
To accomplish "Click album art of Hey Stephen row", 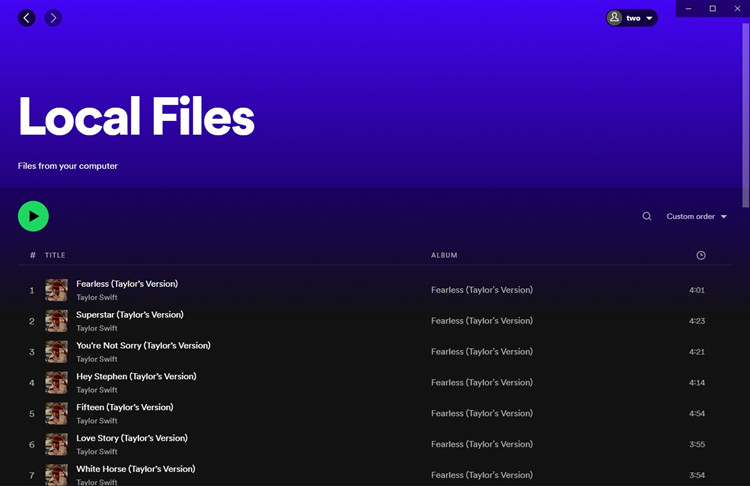I will 56,383.
